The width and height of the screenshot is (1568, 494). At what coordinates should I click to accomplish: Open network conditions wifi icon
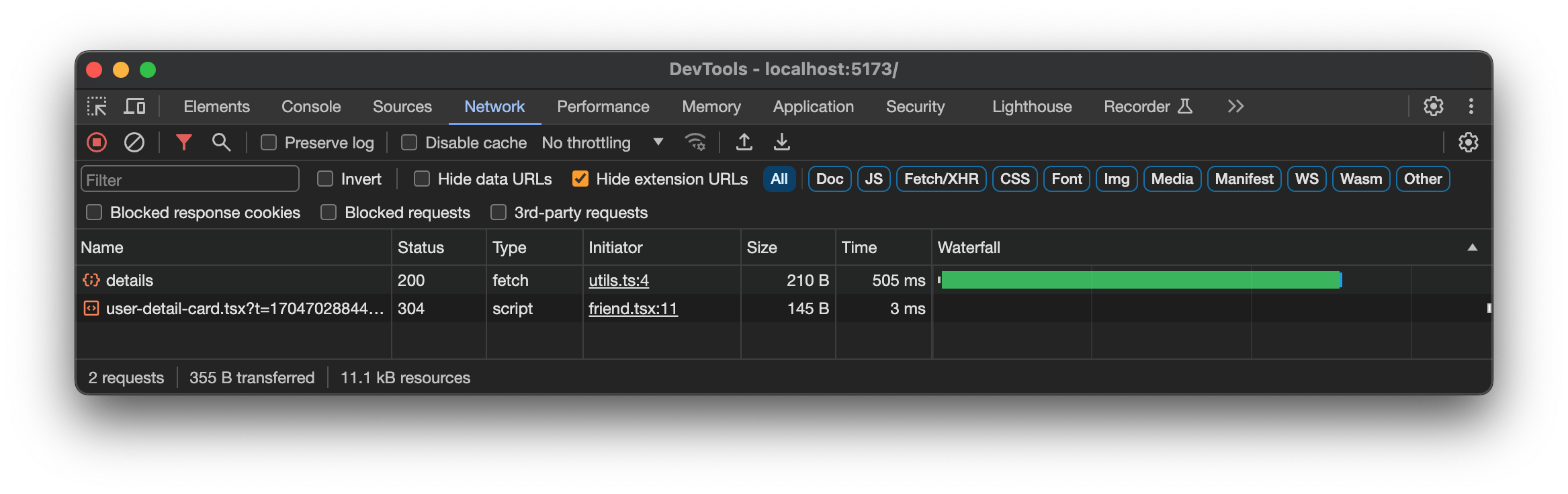pos(695,142)
